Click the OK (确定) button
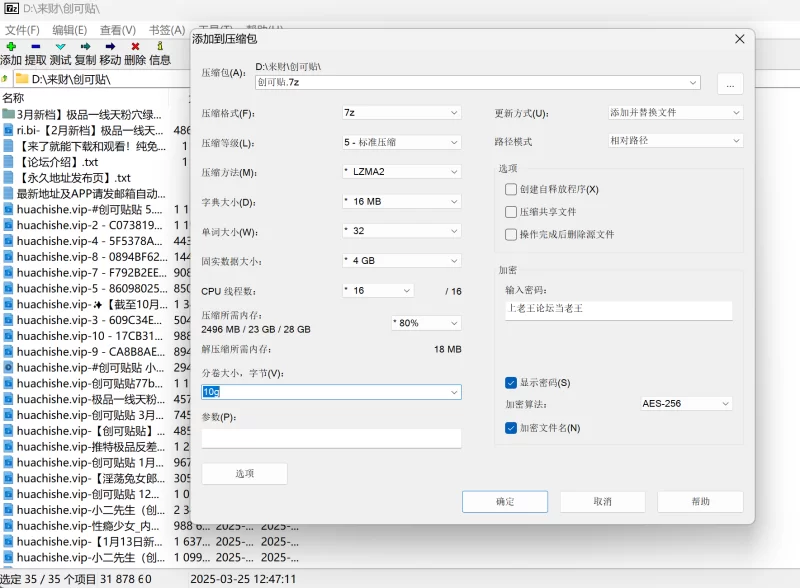800x588 pixels. click(x=504, y=501)
